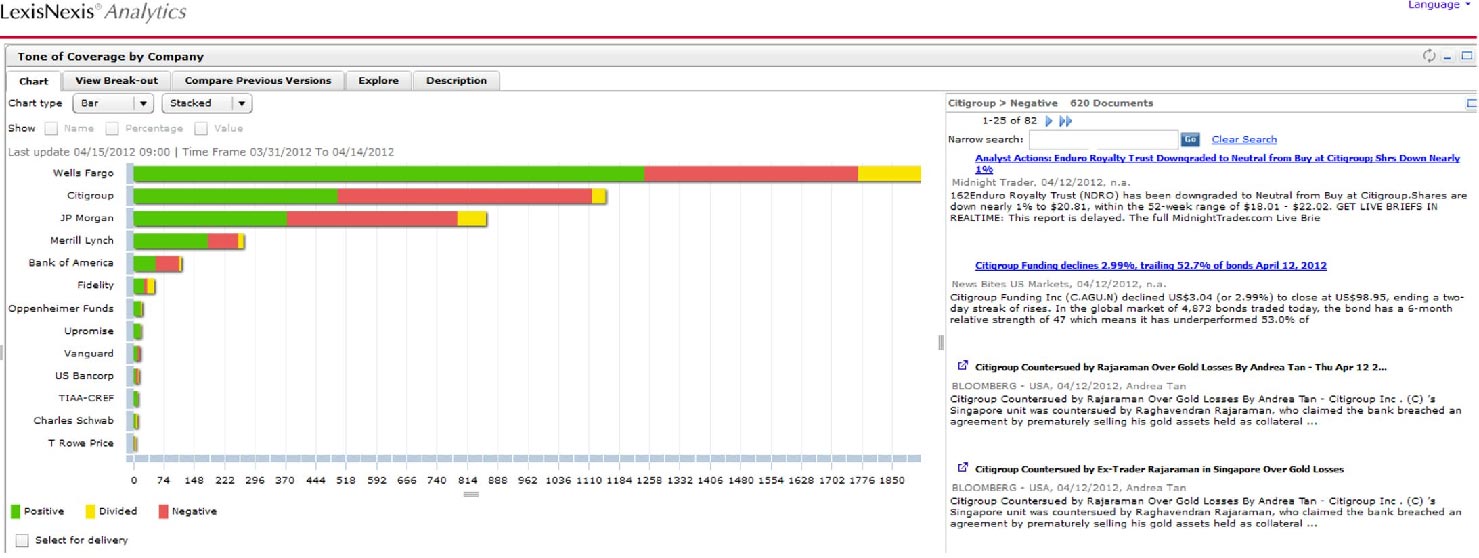Screen dimensions: 1479x558
Task: Select the Vanguard row label
Action: [x=89, y=353]
